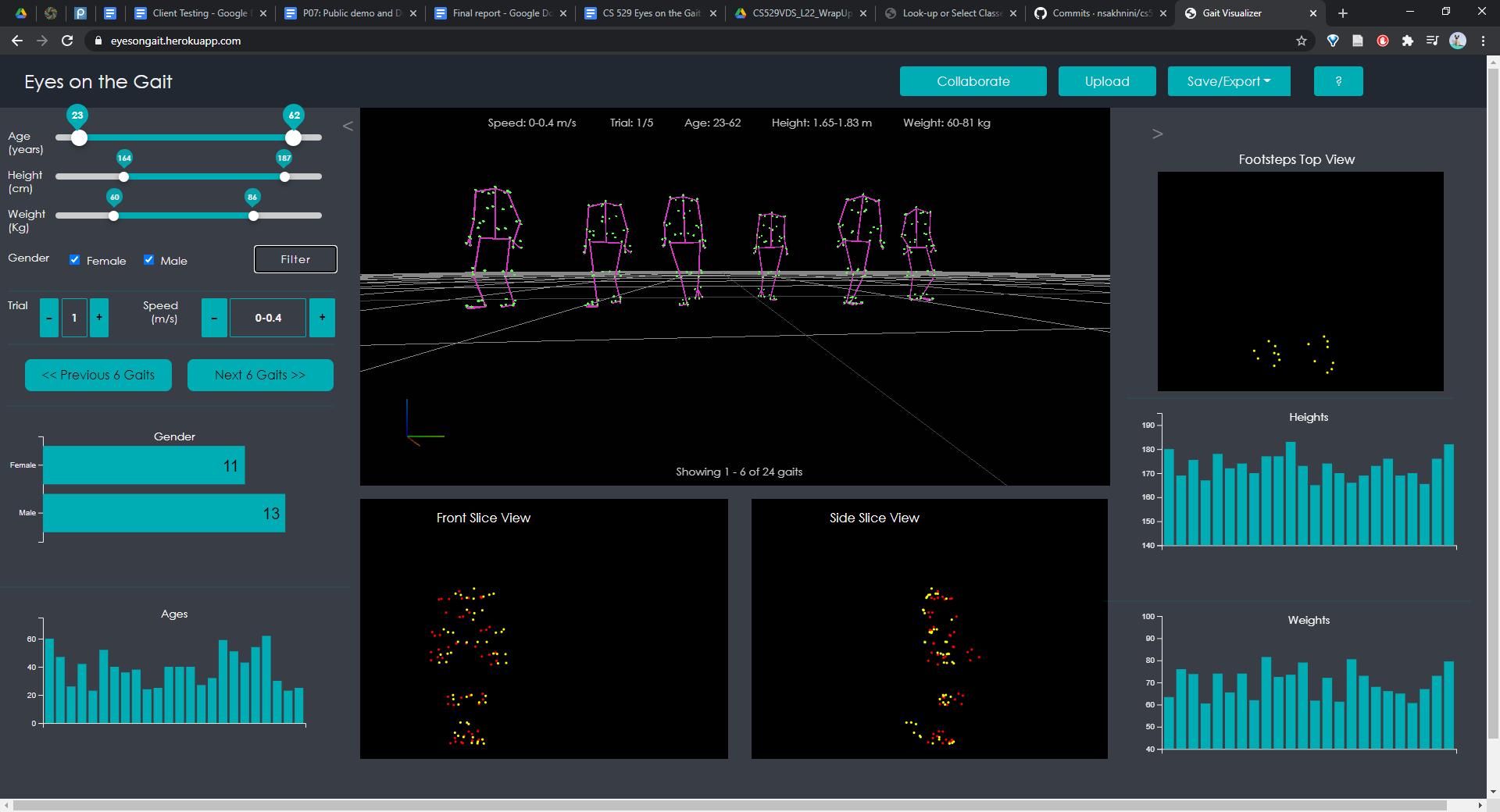Increase Speed range with plus button

322,318
